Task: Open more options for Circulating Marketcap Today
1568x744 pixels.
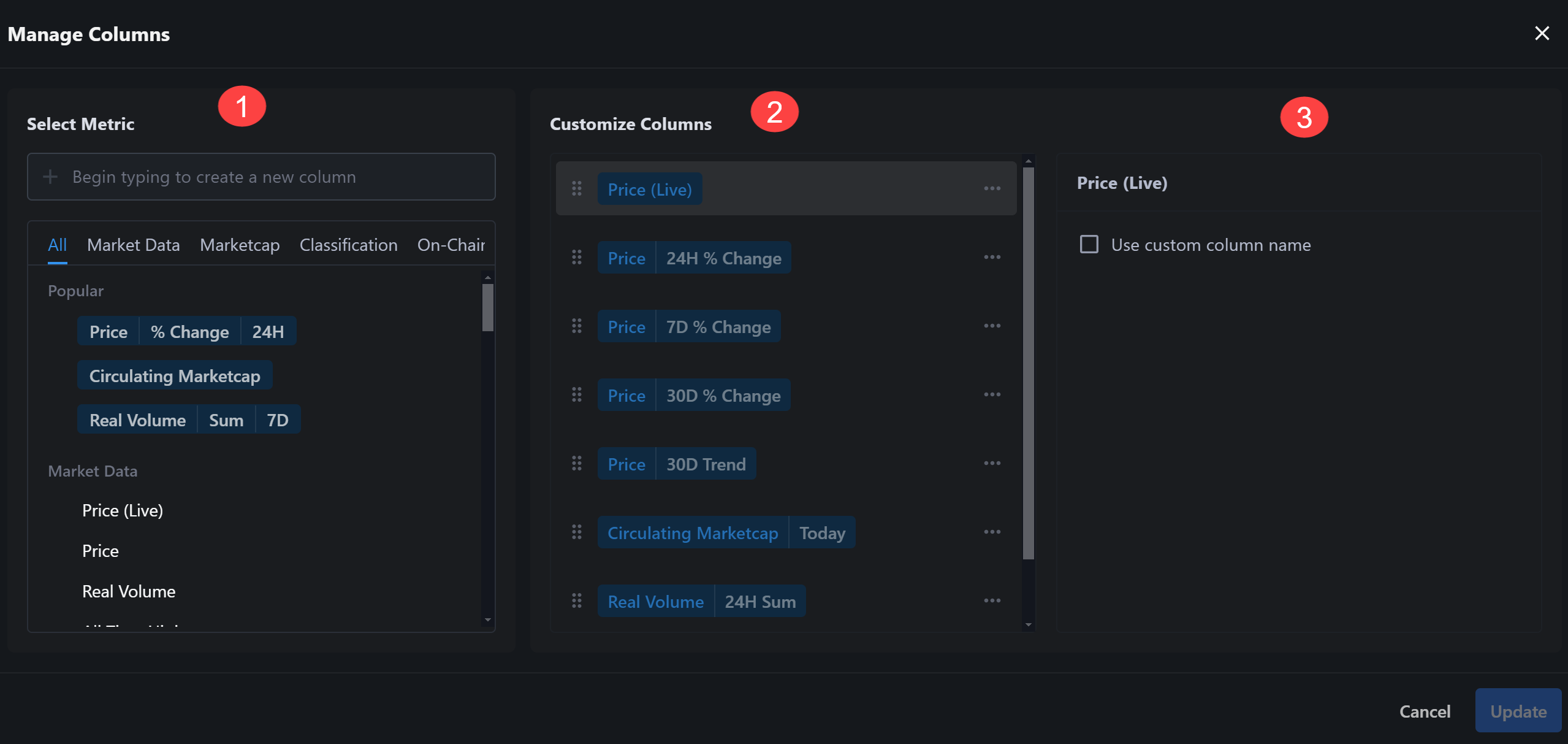Action: click(x=992, y=532)
